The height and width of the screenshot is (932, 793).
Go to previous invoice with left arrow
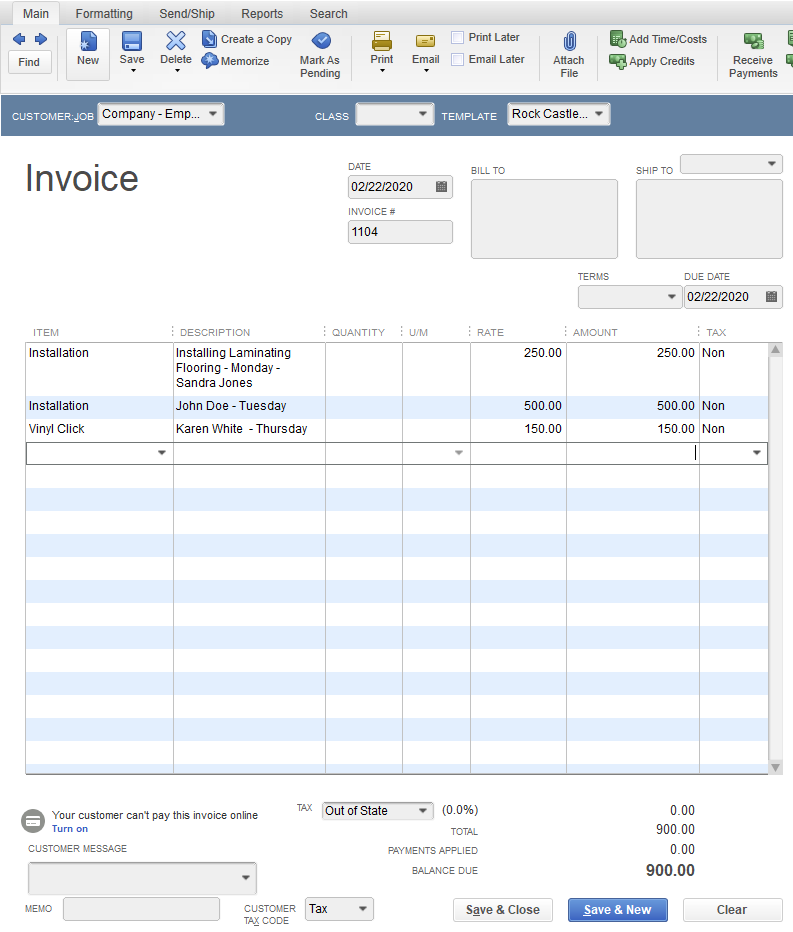click(19, 39)
